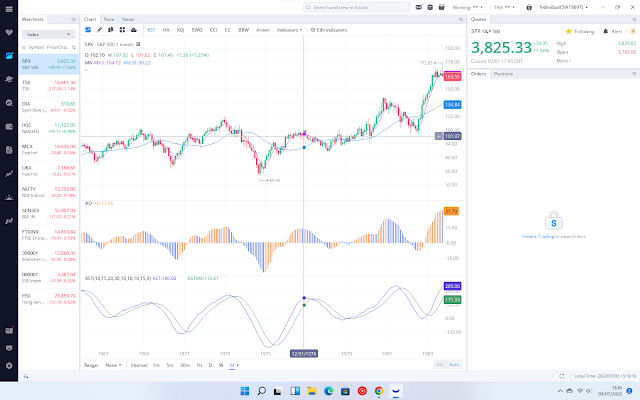
Task: Open File Explorer from taskbar
Action: [312, 391]
